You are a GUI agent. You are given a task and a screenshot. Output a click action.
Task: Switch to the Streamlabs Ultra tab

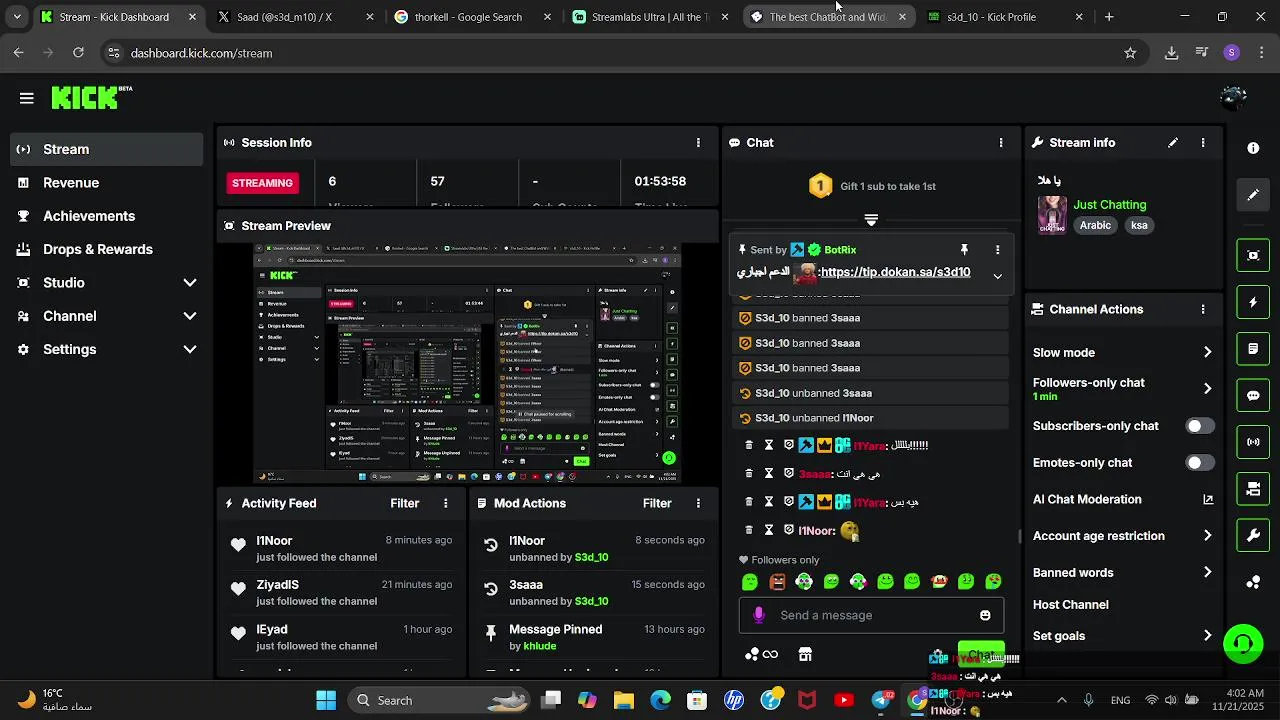point(650,17)
